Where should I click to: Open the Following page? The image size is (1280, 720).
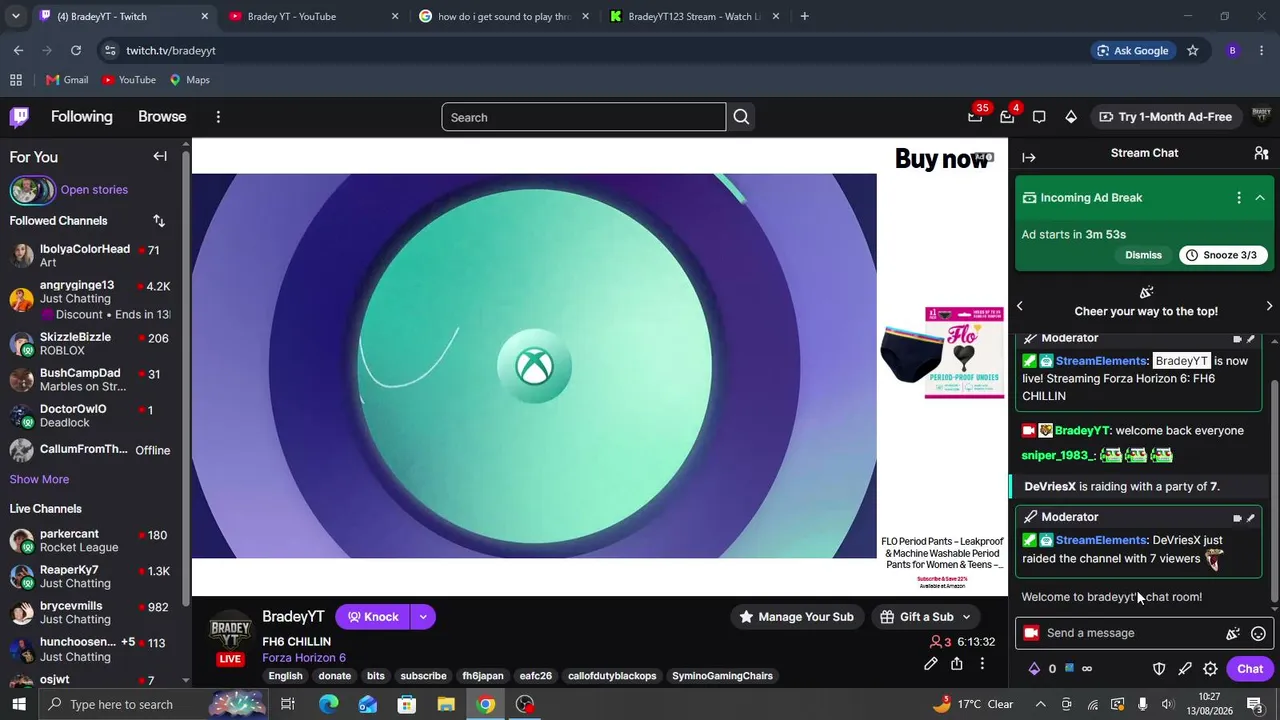pos(82,117)
